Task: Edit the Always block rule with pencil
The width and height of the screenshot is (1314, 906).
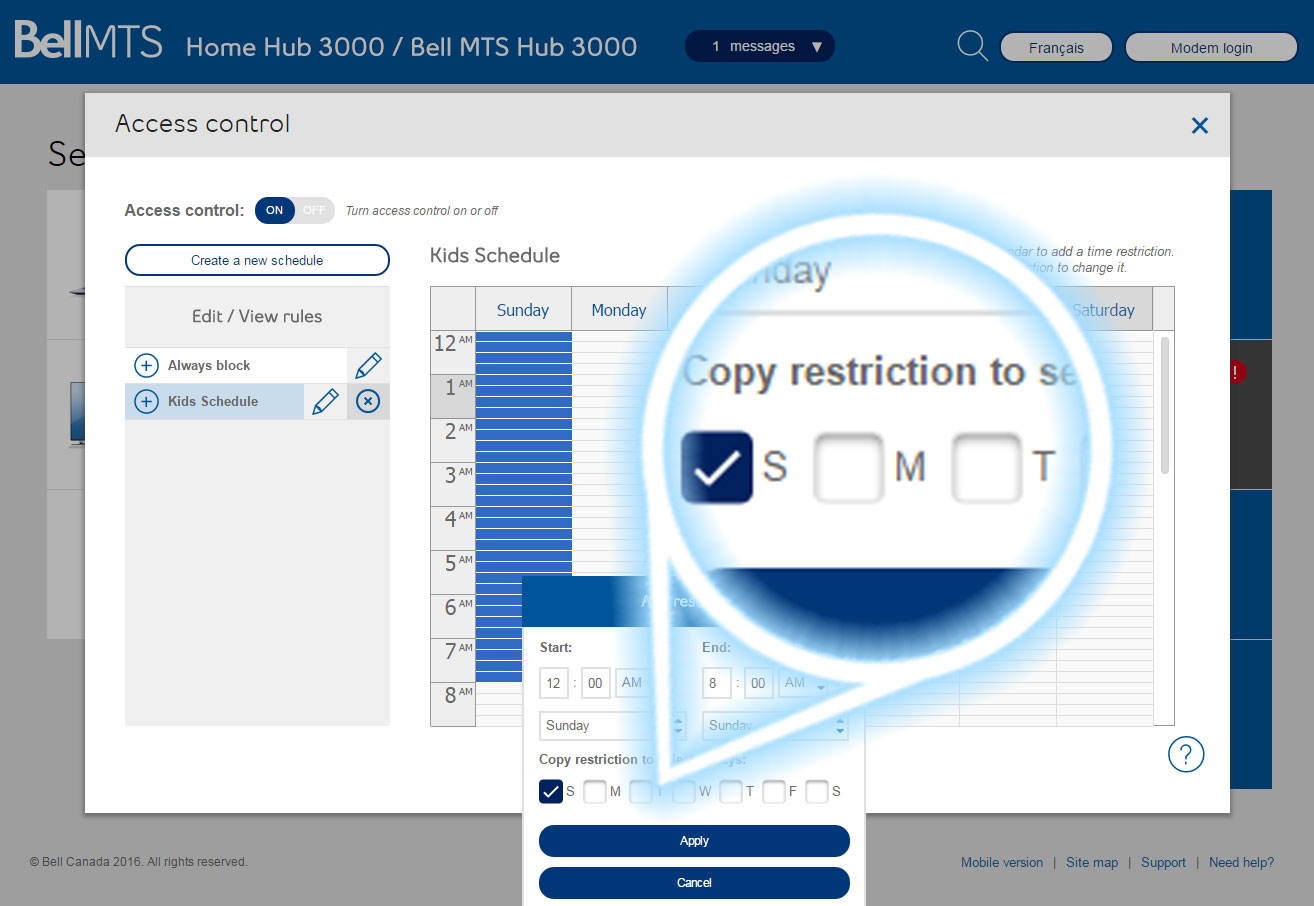Action: [368, 366]
